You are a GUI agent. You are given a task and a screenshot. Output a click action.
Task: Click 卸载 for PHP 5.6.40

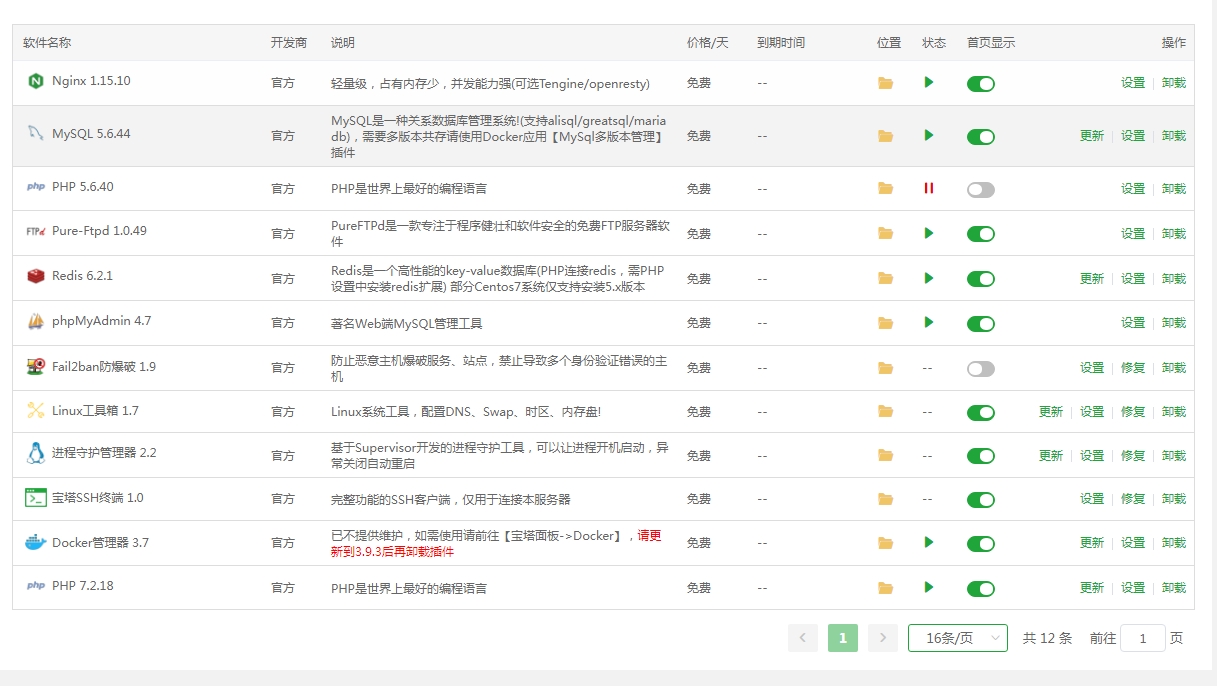pos(1174,189)
